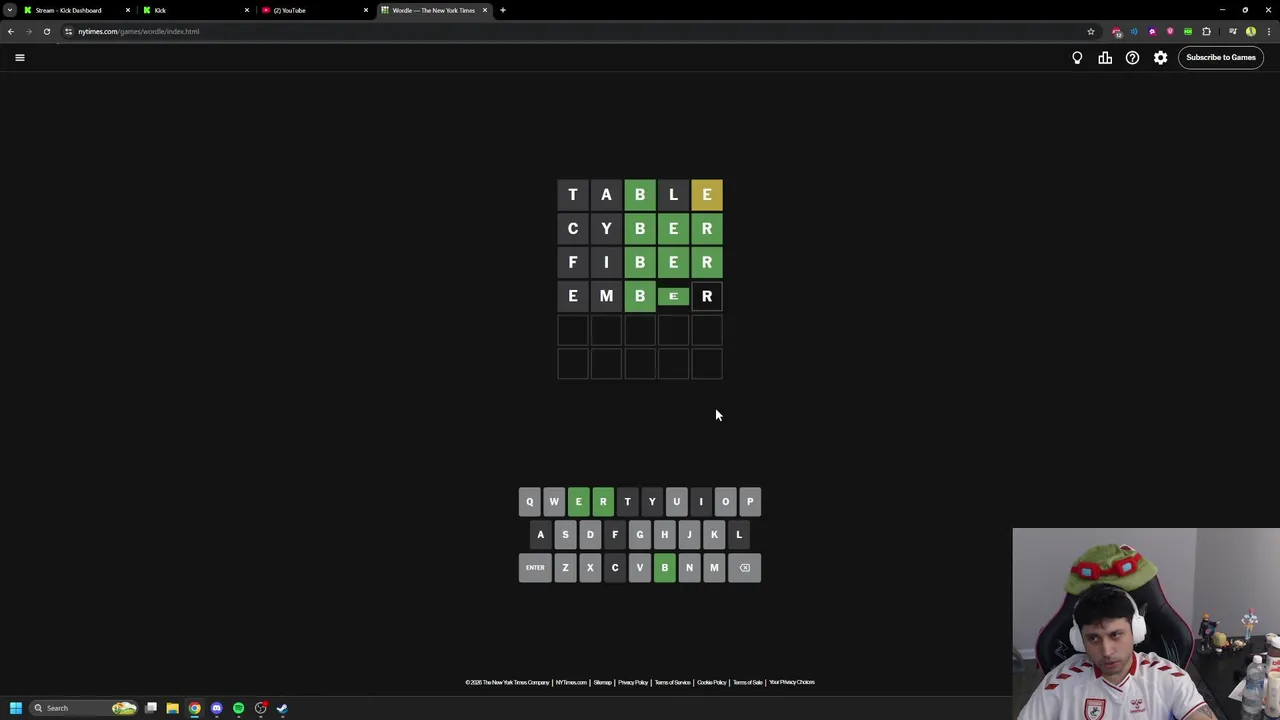Viewport: 1280px width, 720px height.
Task: Tap the N key on the keyboard
Action: point(689,568)
